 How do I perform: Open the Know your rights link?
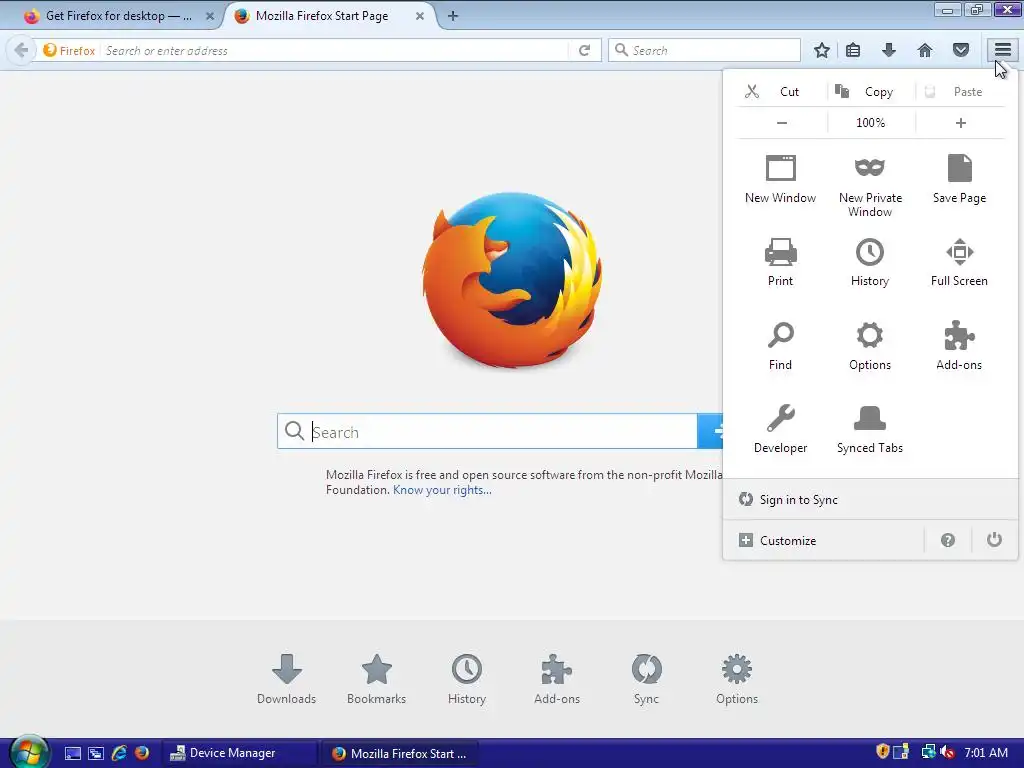(x=442, y=490)
